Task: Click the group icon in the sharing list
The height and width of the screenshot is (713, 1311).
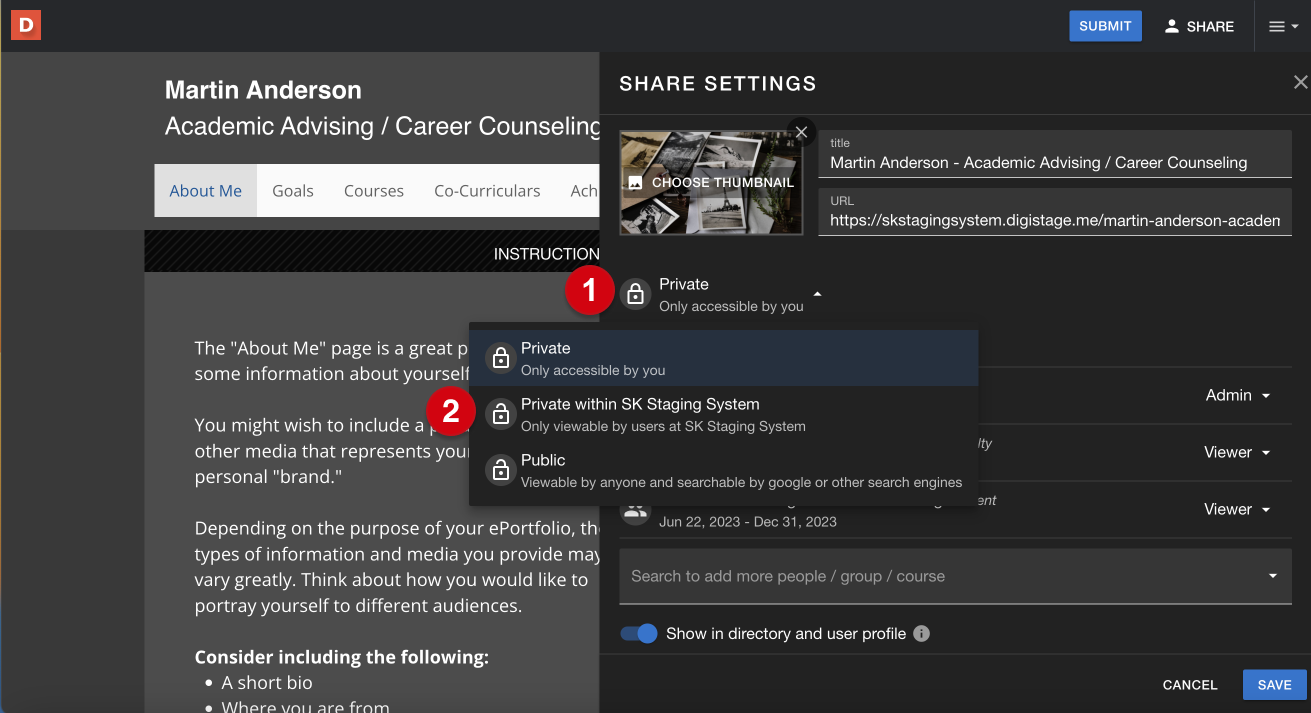Action: [635, 511]
